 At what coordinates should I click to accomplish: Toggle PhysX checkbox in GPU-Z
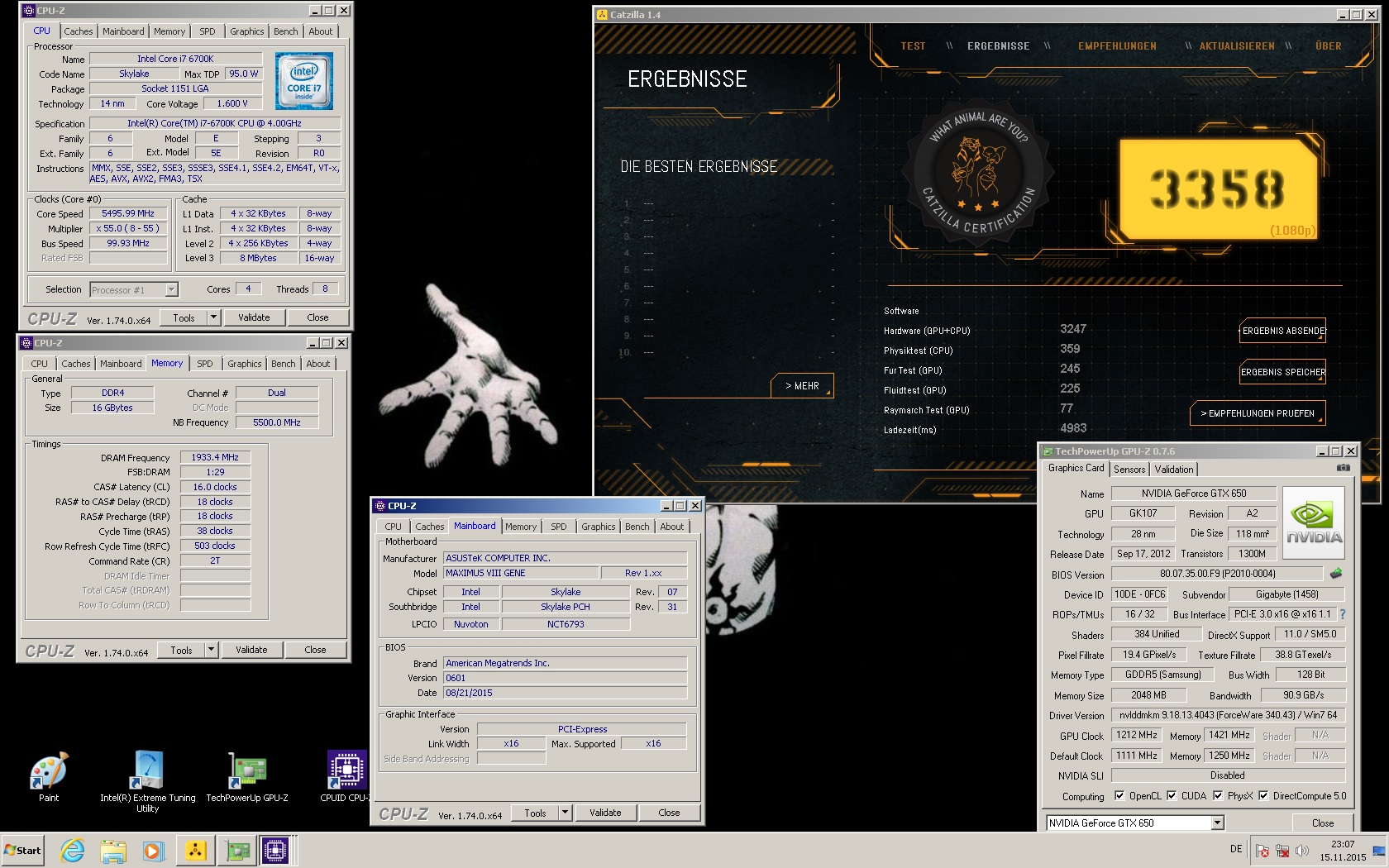coord(1218,795)
